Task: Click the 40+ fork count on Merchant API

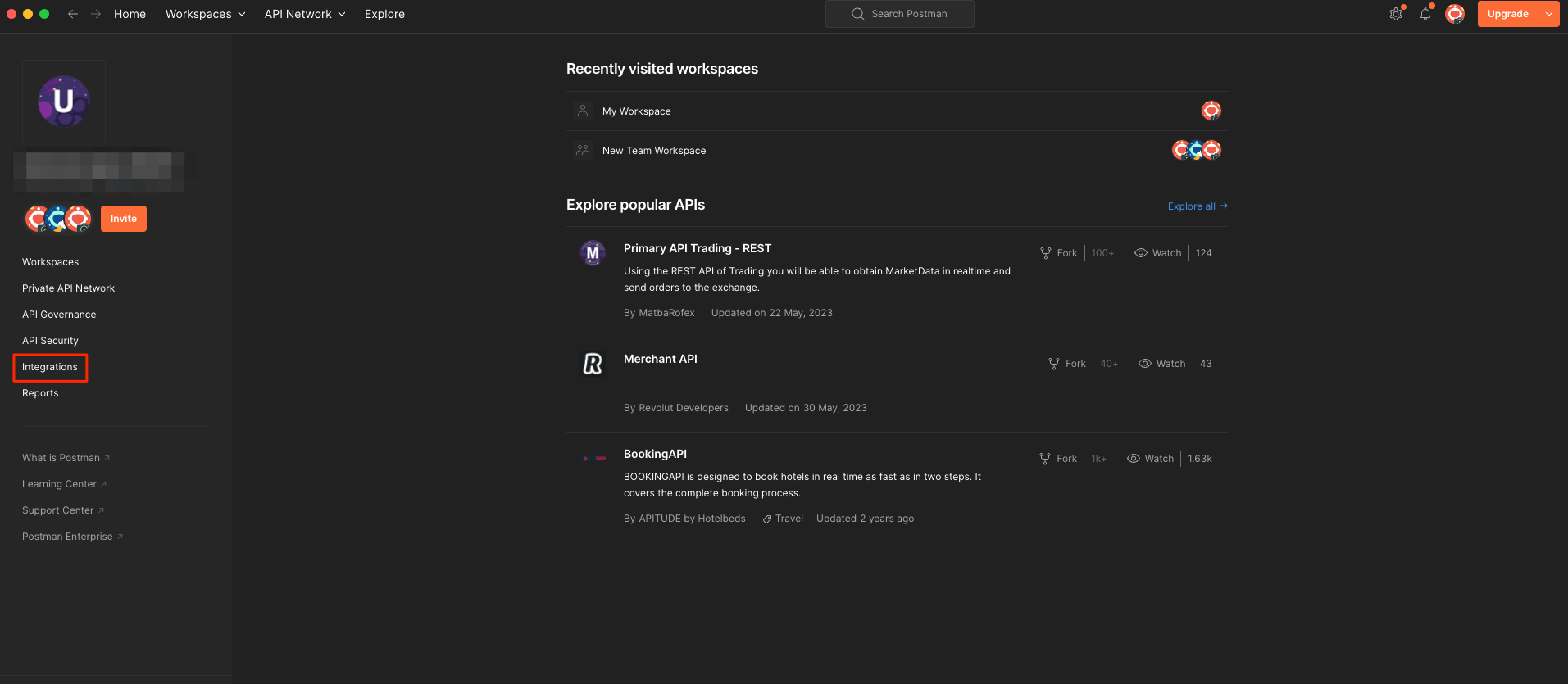Action: 1109,364
